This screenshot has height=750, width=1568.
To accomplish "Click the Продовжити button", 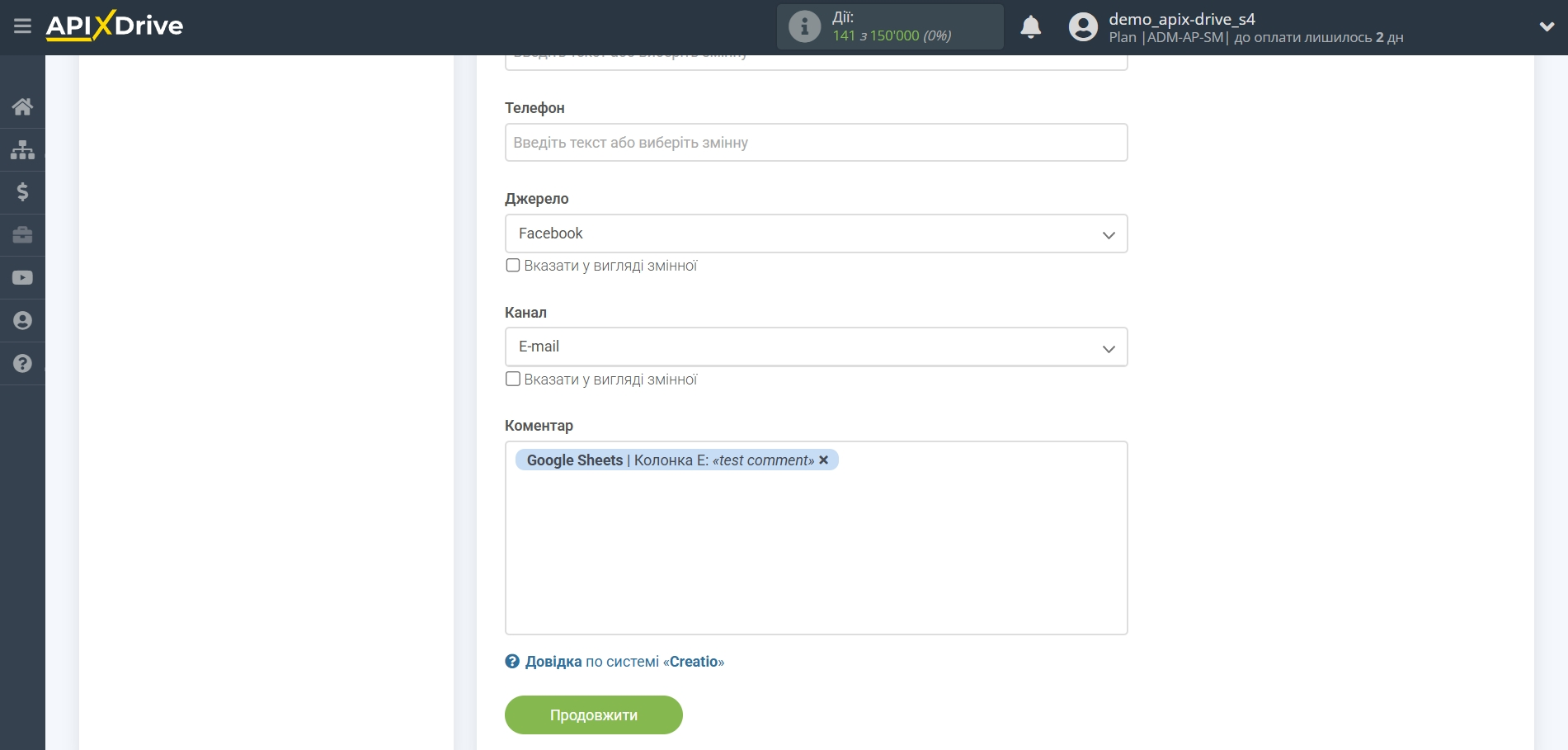I will 593,715.
